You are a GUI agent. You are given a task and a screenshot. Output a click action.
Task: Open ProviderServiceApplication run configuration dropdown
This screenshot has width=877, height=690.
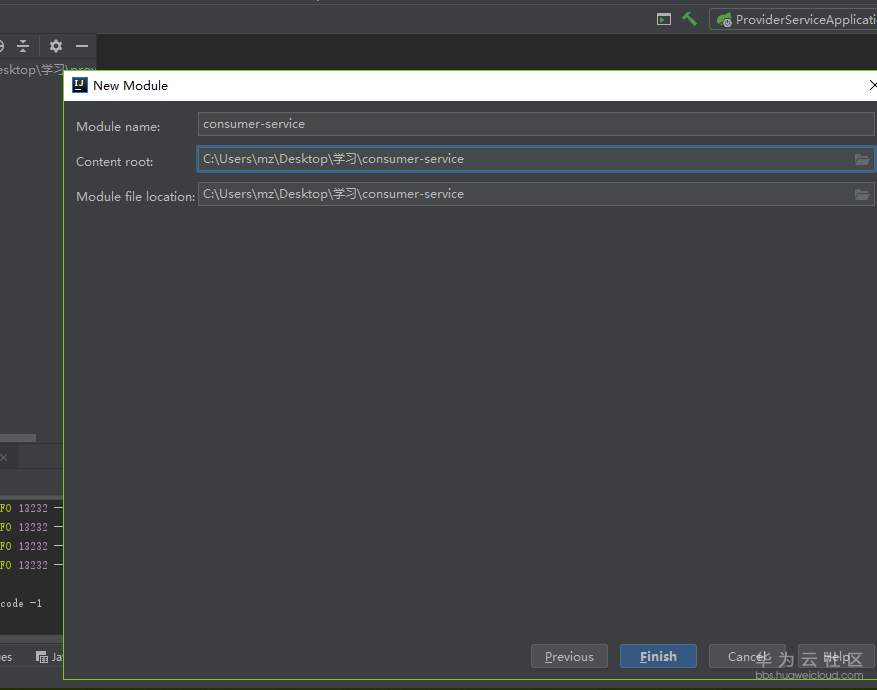pos(796,20)
